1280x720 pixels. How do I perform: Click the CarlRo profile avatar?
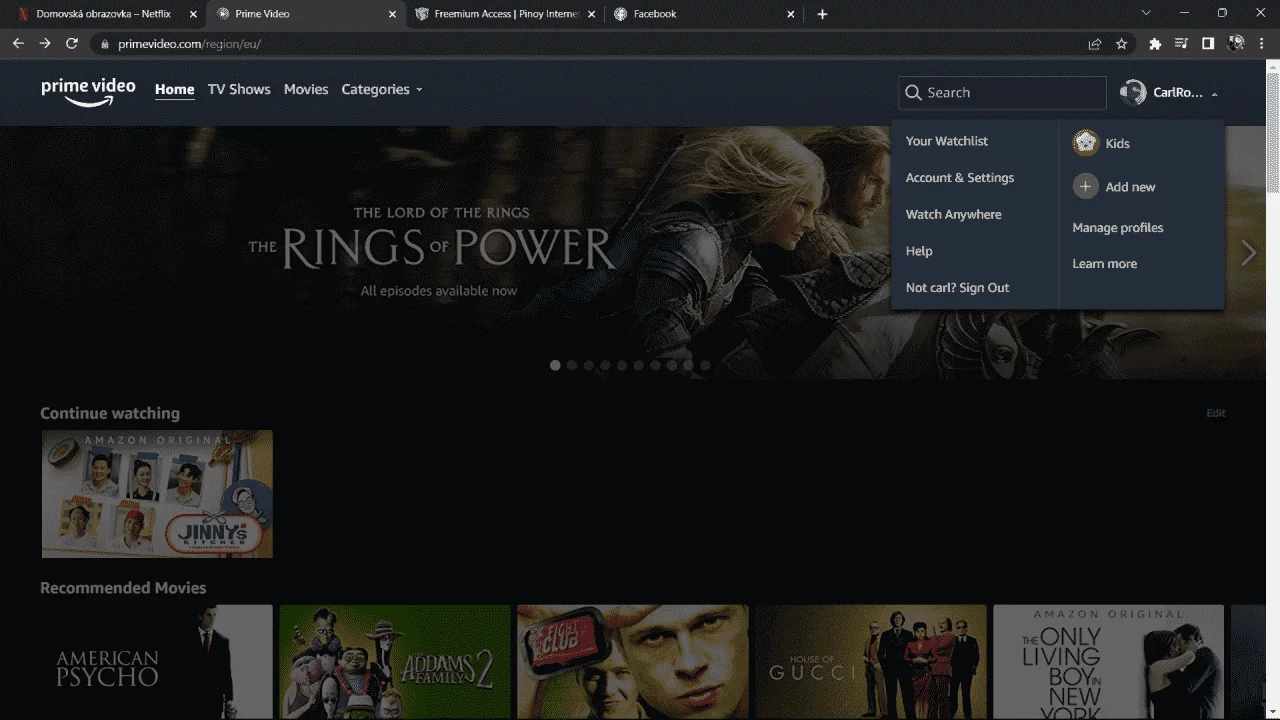1133,92
